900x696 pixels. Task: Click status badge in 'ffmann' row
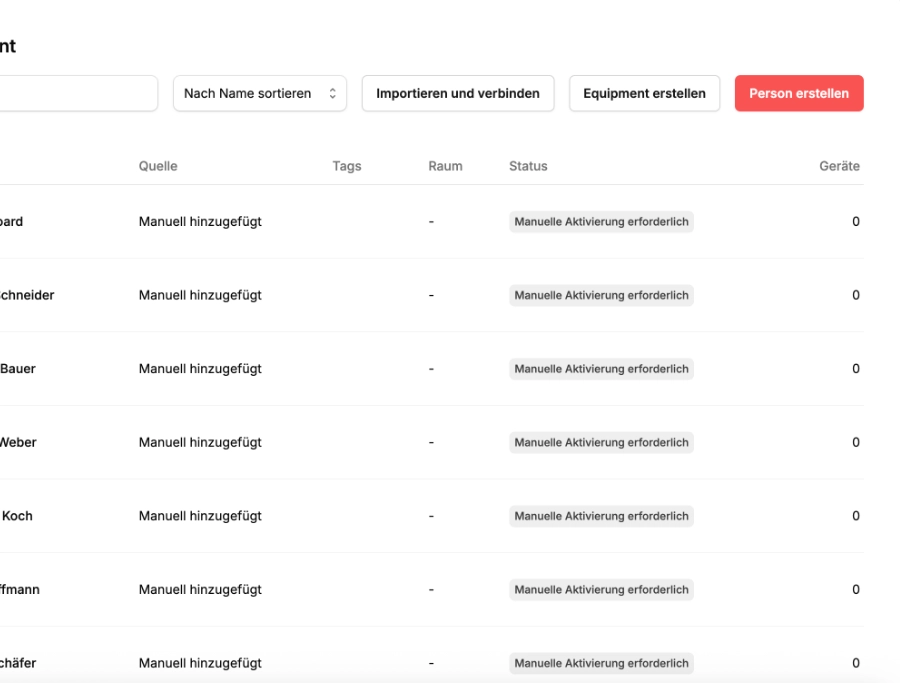(x=601, y=590)
